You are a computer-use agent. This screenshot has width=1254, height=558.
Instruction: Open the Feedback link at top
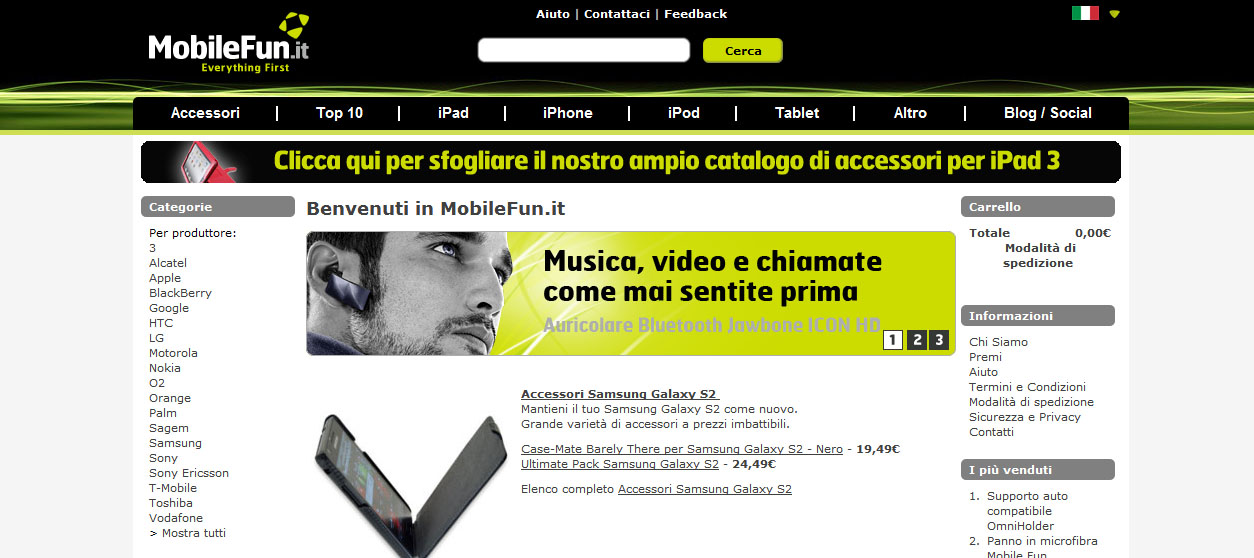pos(695,14)
